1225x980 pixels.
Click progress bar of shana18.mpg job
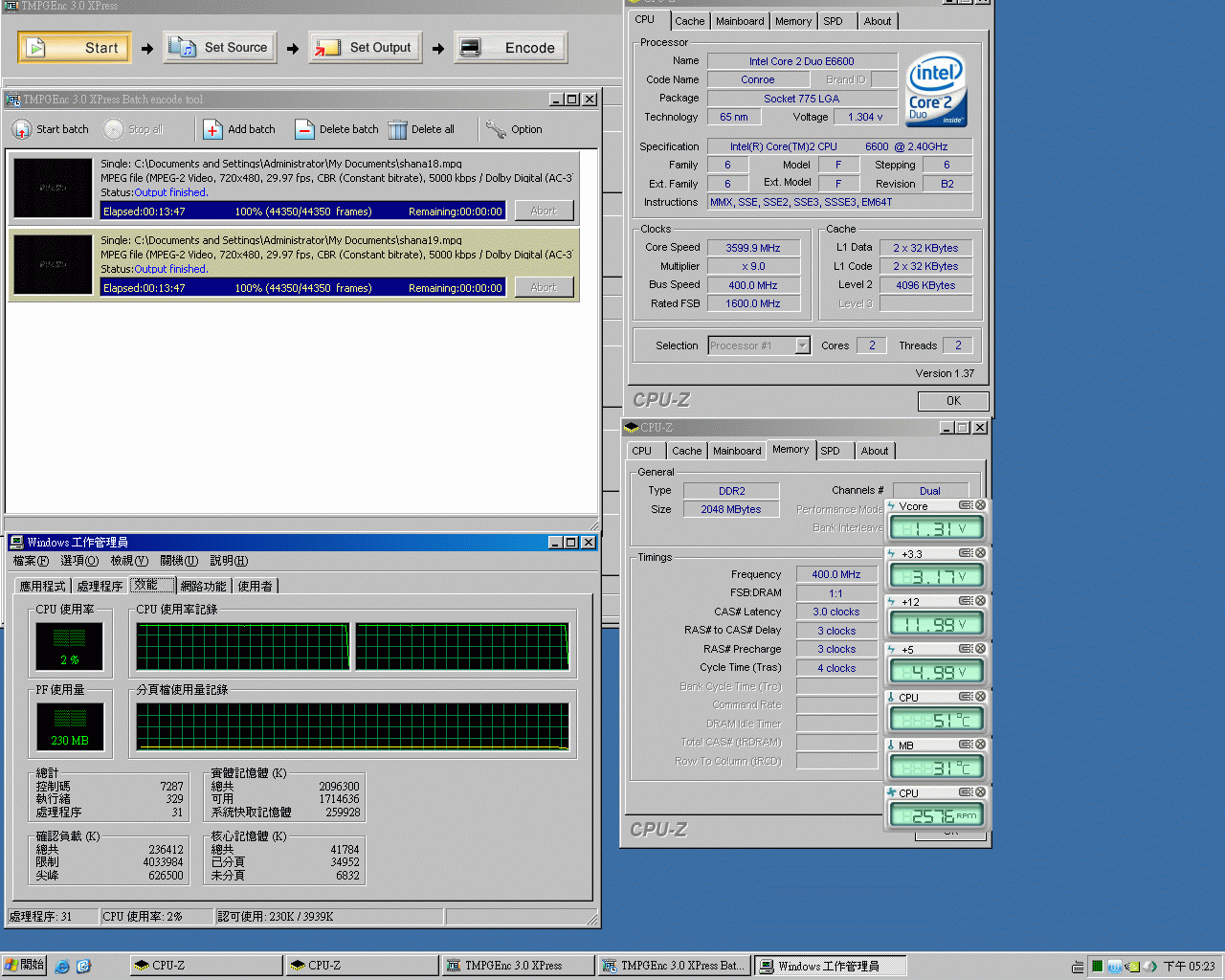coord(303,211)
